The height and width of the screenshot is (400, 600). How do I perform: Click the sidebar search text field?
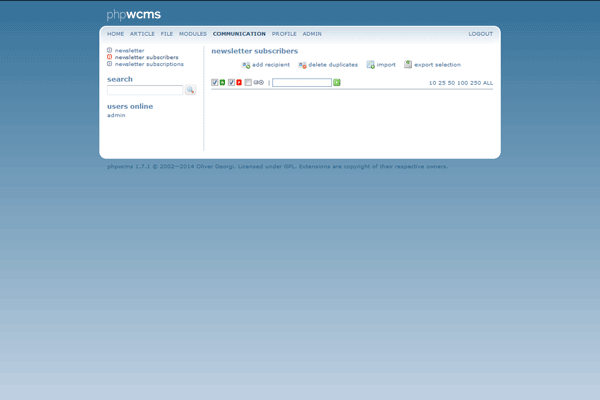[145, 90]
